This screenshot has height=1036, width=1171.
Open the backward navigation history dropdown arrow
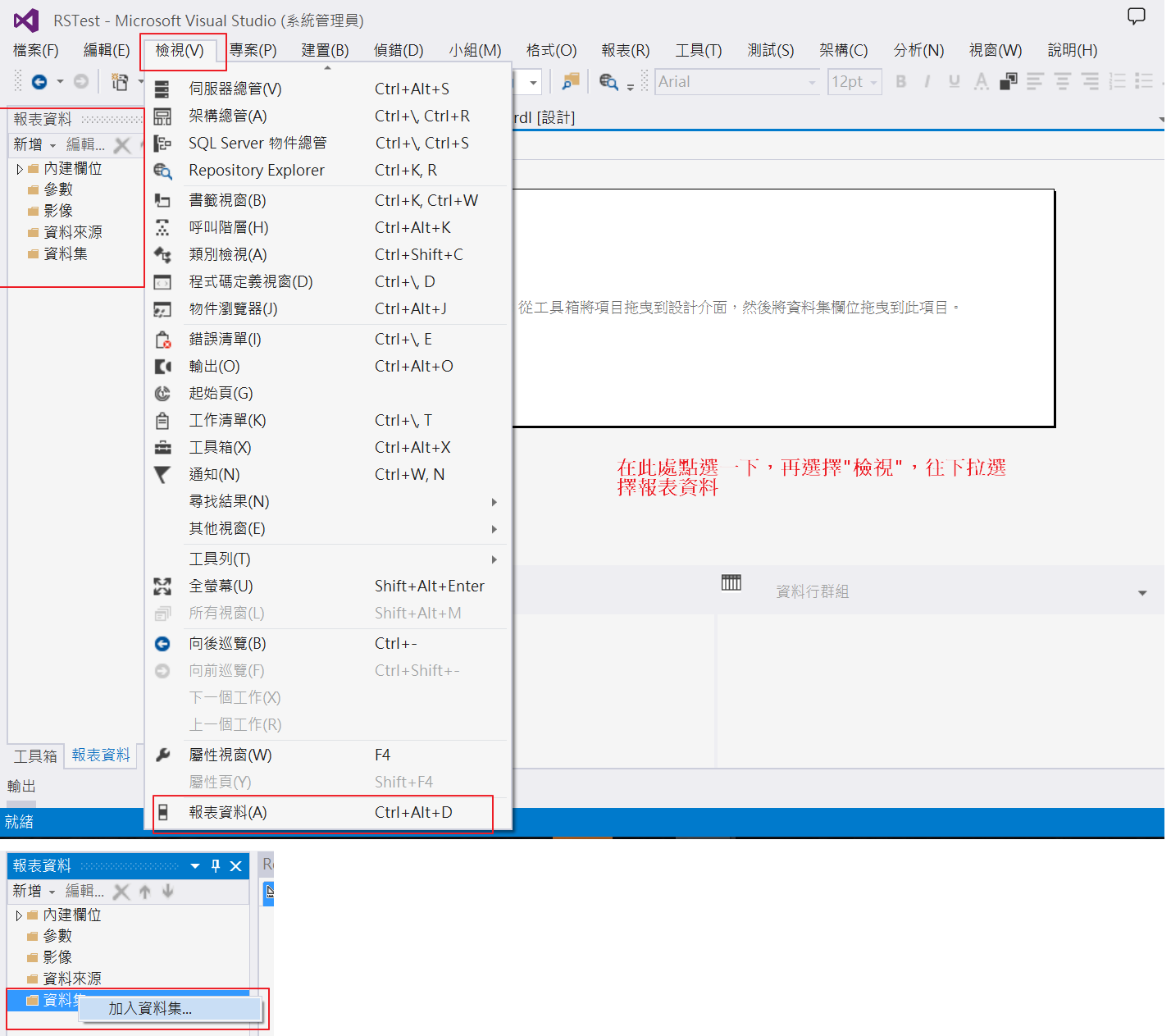click(60, 82)
